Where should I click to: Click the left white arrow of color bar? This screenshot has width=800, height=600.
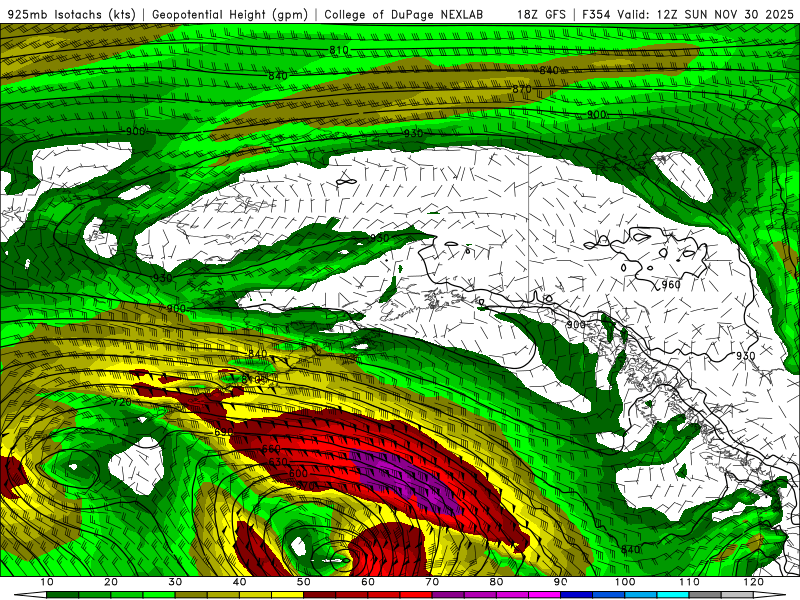pyautogui.click(x=31, y=595)
